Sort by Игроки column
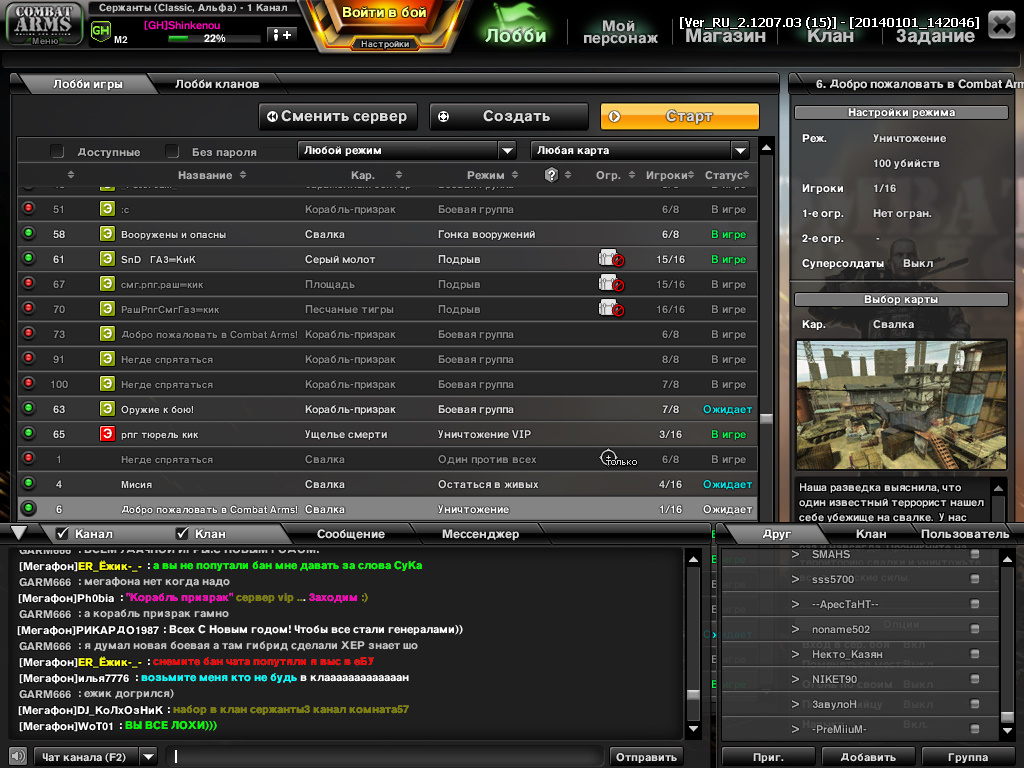The width and height of the screenshot is (1024, 768). click(x=670, y=175)
